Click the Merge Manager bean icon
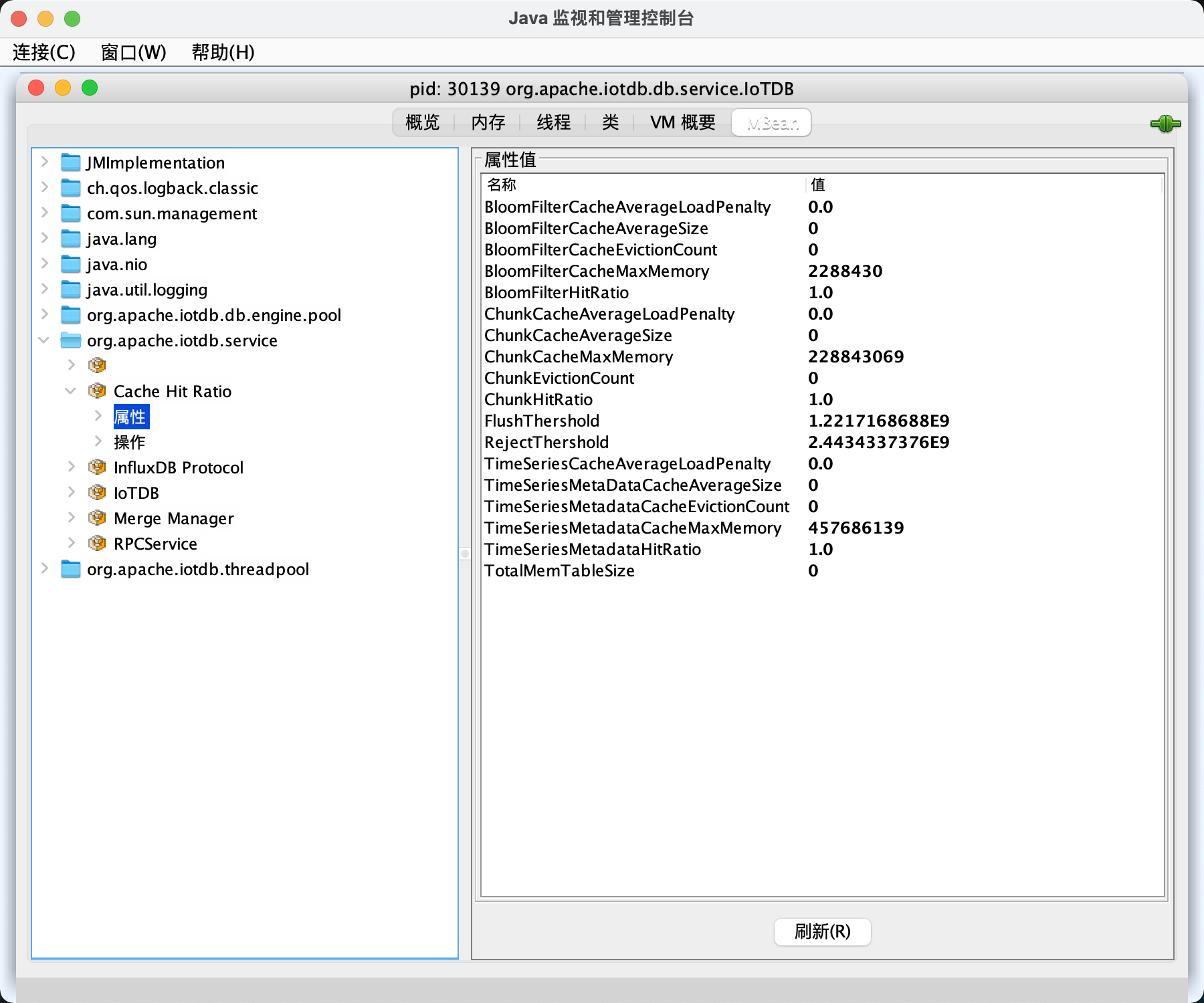Image resolution: width=1204 pixels, height=1003 pixels. (97, 518)
